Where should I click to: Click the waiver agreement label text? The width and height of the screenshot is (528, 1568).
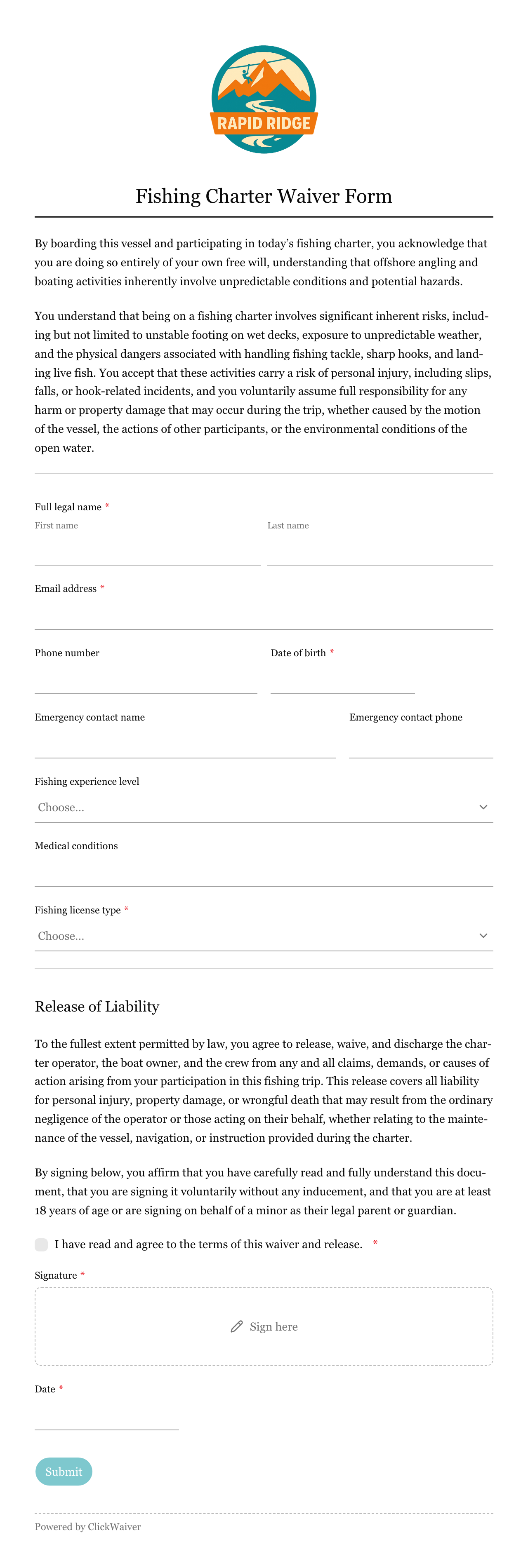(208, 1244)
